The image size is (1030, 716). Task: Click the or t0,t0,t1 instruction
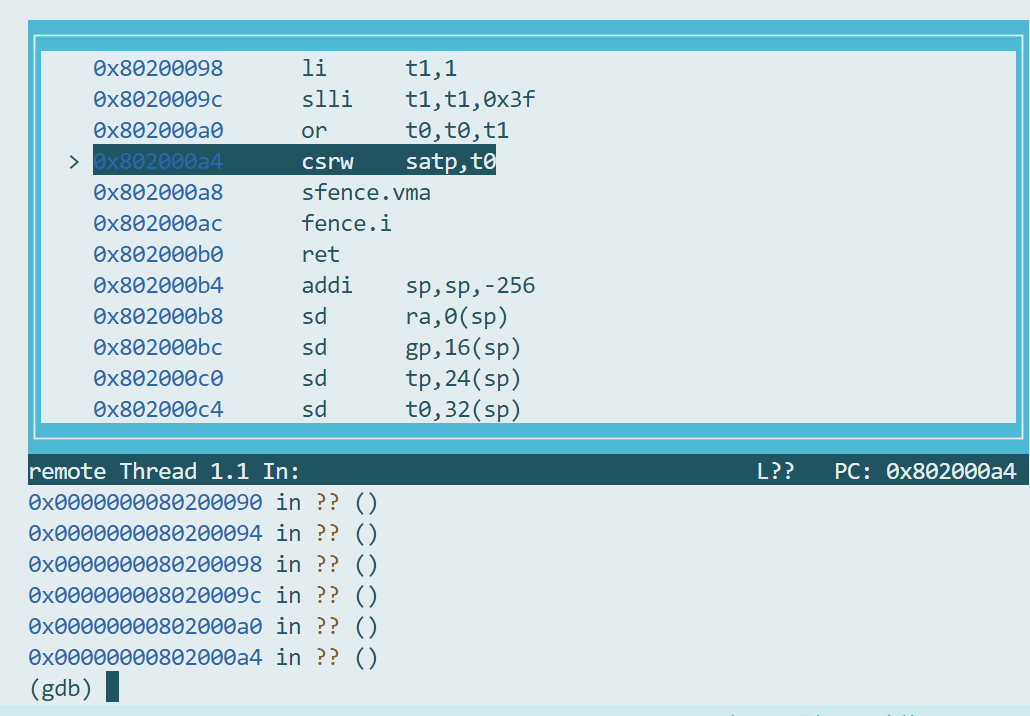point(404,130)
